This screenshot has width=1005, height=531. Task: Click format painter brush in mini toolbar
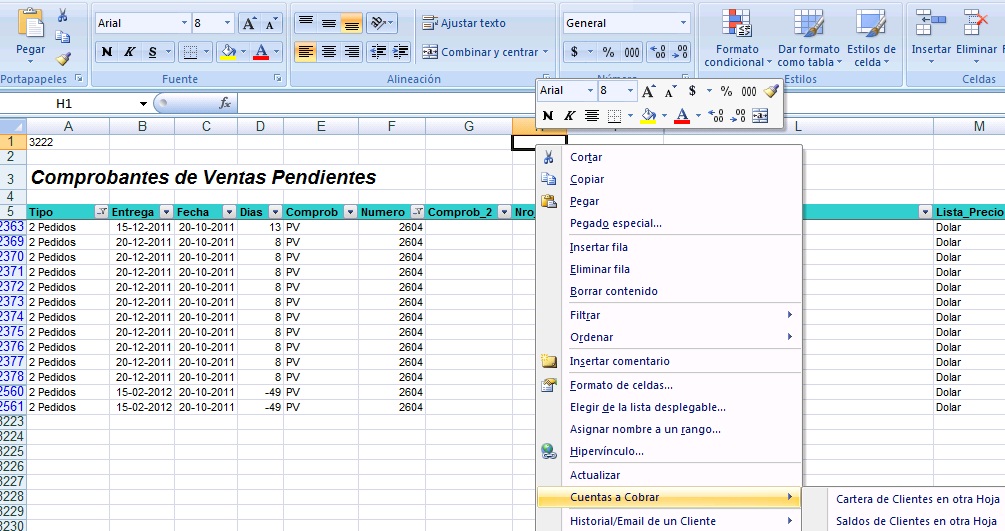(771, 91)
